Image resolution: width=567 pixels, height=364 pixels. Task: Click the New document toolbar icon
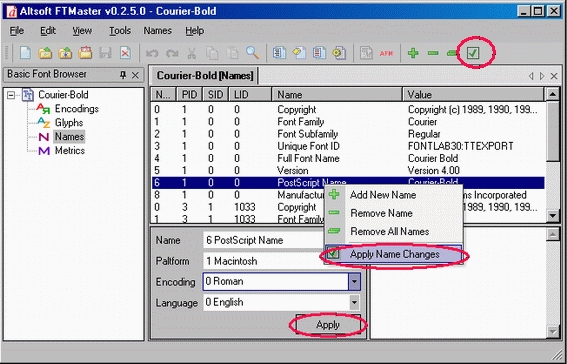pyautogui.click(x=25, y=53)
